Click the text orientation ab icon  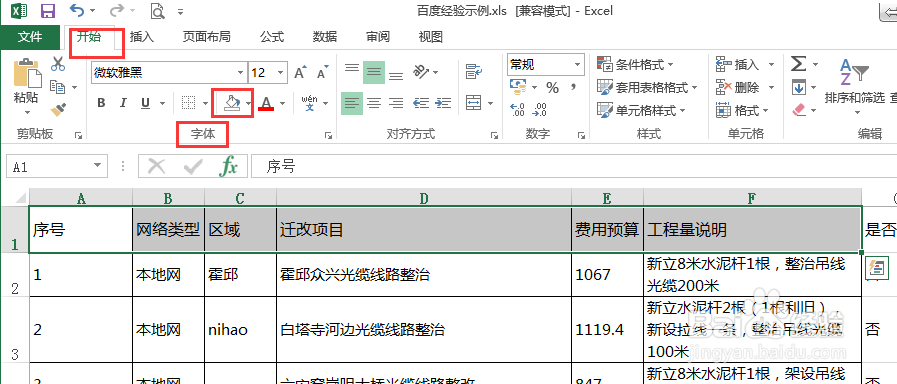click(x=422, y=72)
